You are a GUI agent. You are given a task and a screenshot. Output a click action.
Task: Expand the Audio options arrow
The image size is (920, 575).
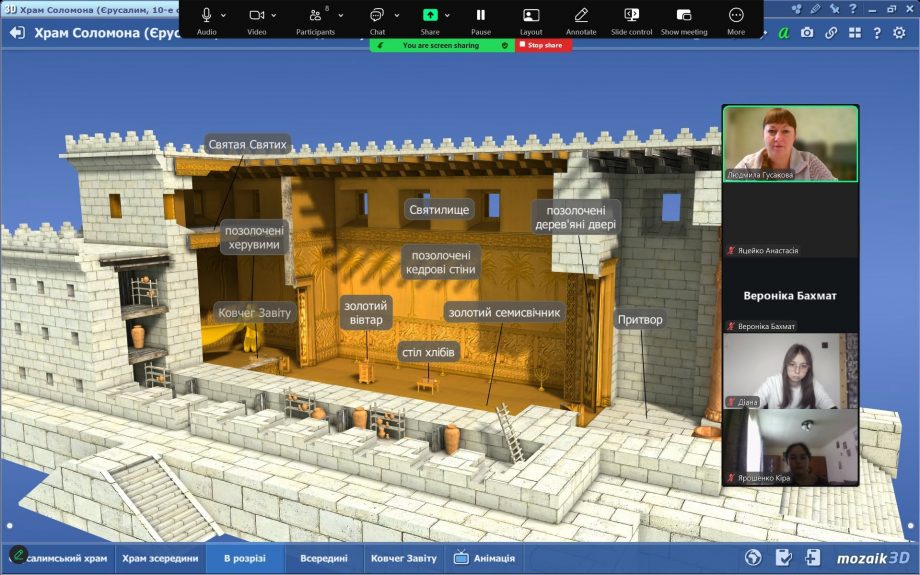click(x=223, y=16)
